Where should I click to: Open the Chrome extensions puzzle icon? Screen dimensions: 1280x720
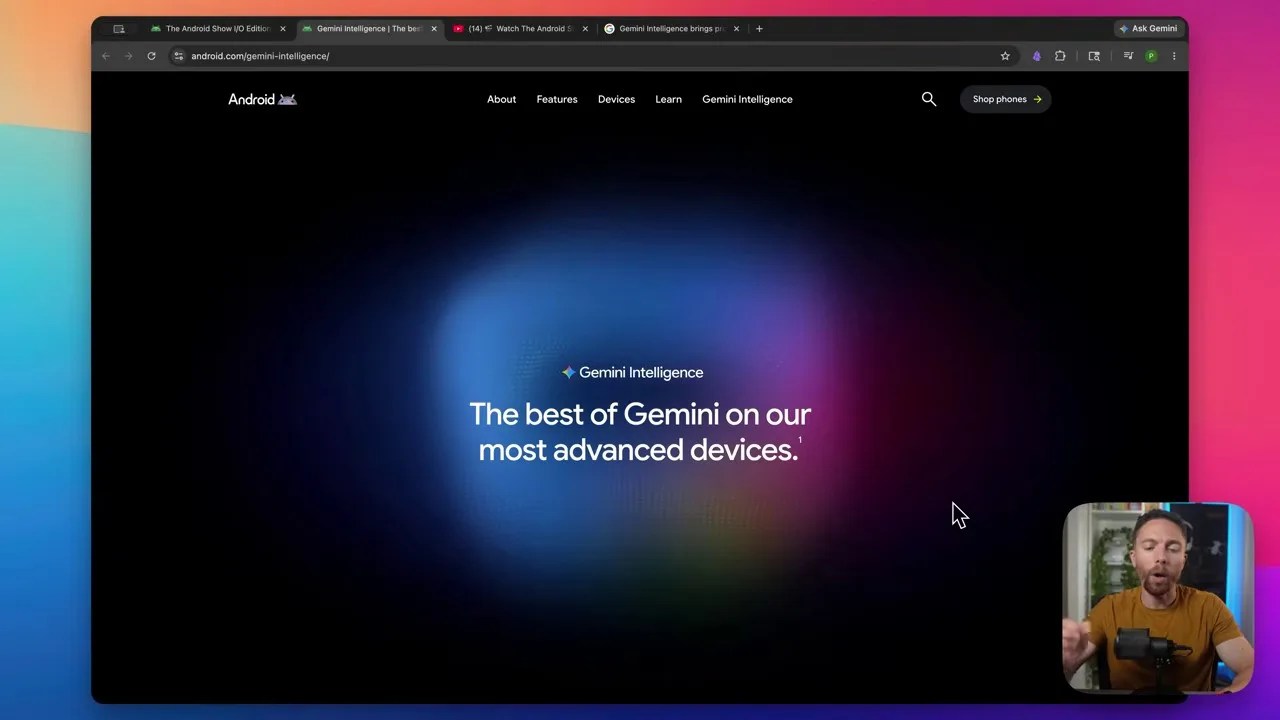point(1060,56)
